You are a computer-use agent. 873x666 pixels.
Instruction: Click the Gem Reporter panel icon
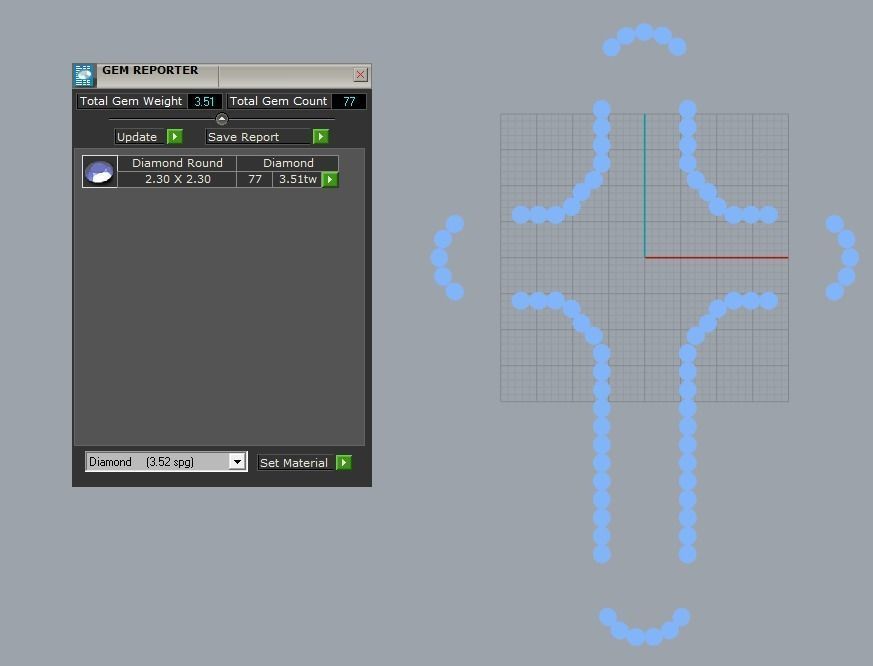(84, 76)
